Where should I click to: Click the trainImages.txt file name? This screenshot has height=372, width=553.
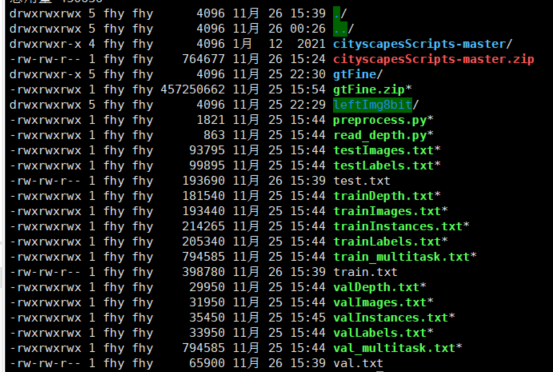pos(387,211)
